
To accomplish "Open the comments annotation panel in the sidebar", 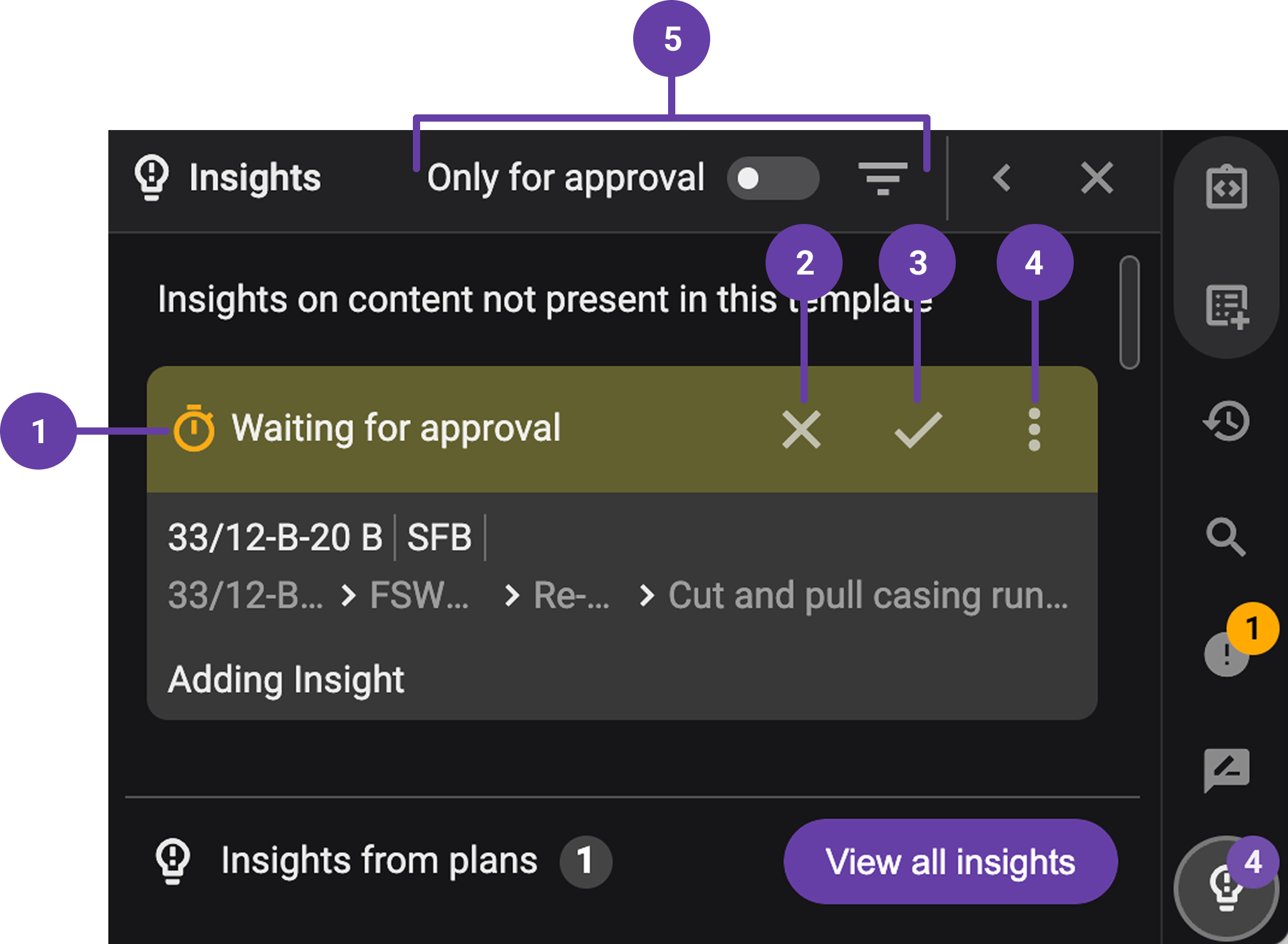I will pos(1226,771).
